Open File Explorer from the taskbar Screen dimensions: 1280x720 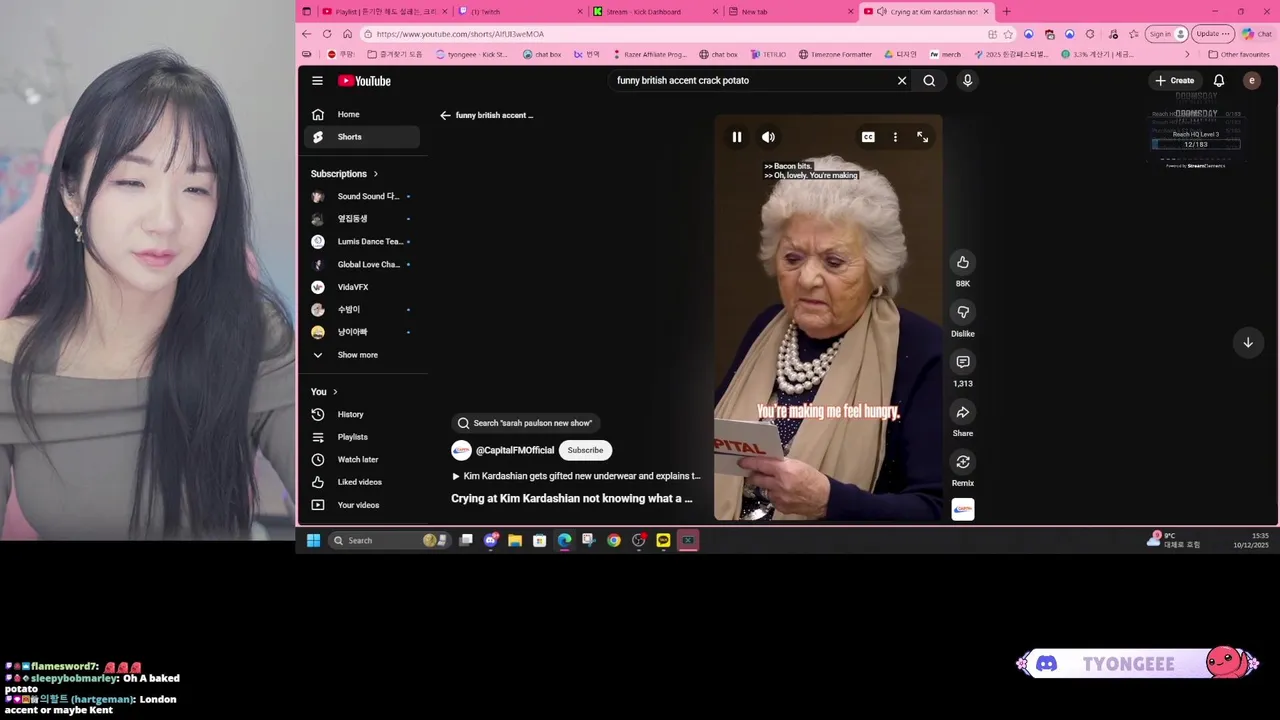click(x=515, y=541)
